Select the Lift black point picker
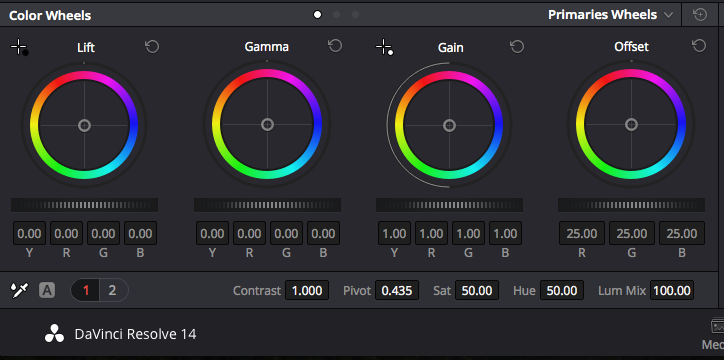Screen dimensions: 724x360 coord(19,48)
